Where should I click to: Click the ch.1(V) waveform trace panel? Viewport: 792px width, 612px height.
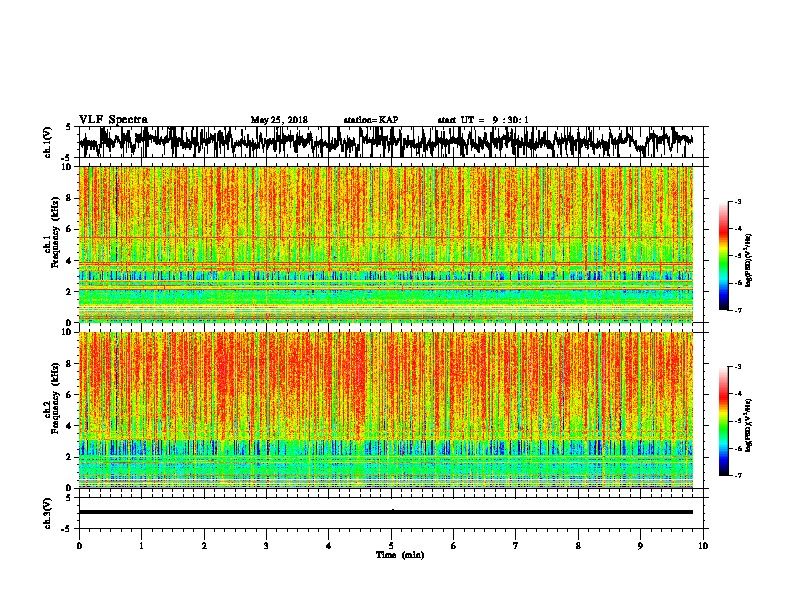[x=391, y=142]
